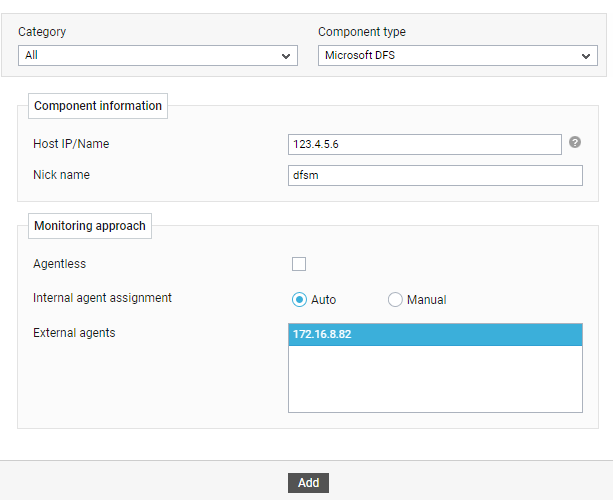Click the Manual radio label
613x500 pixels.
[x=427, y=300]
